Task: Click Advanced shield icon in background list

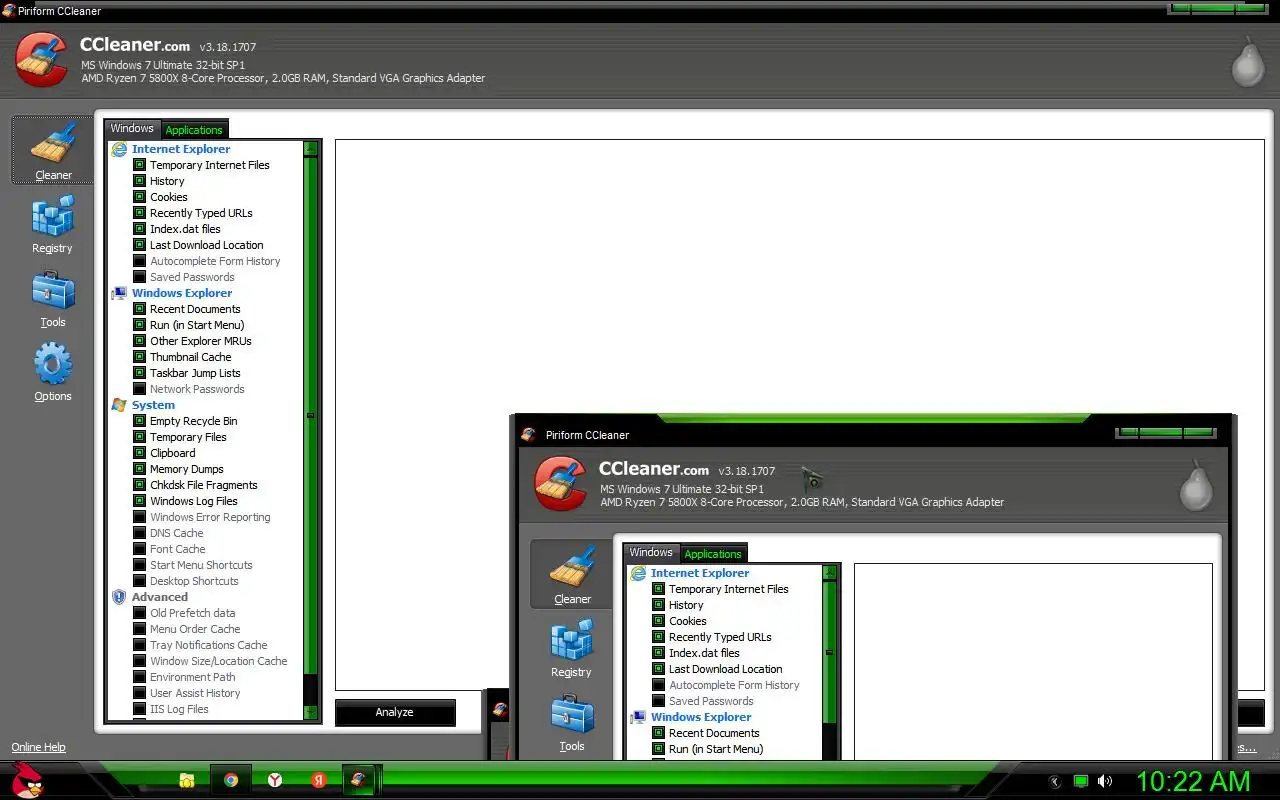Action: 119,597
